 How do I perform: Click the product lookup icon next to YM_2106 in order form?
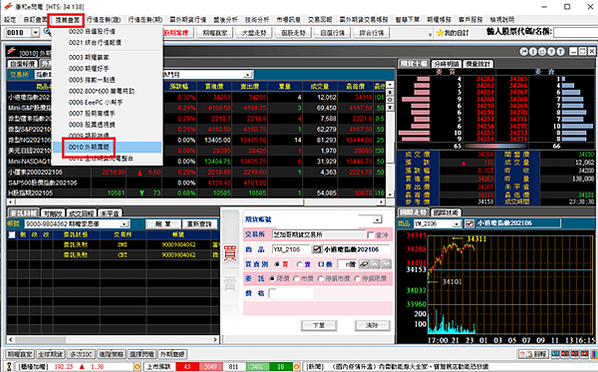(x=317, y=249)
